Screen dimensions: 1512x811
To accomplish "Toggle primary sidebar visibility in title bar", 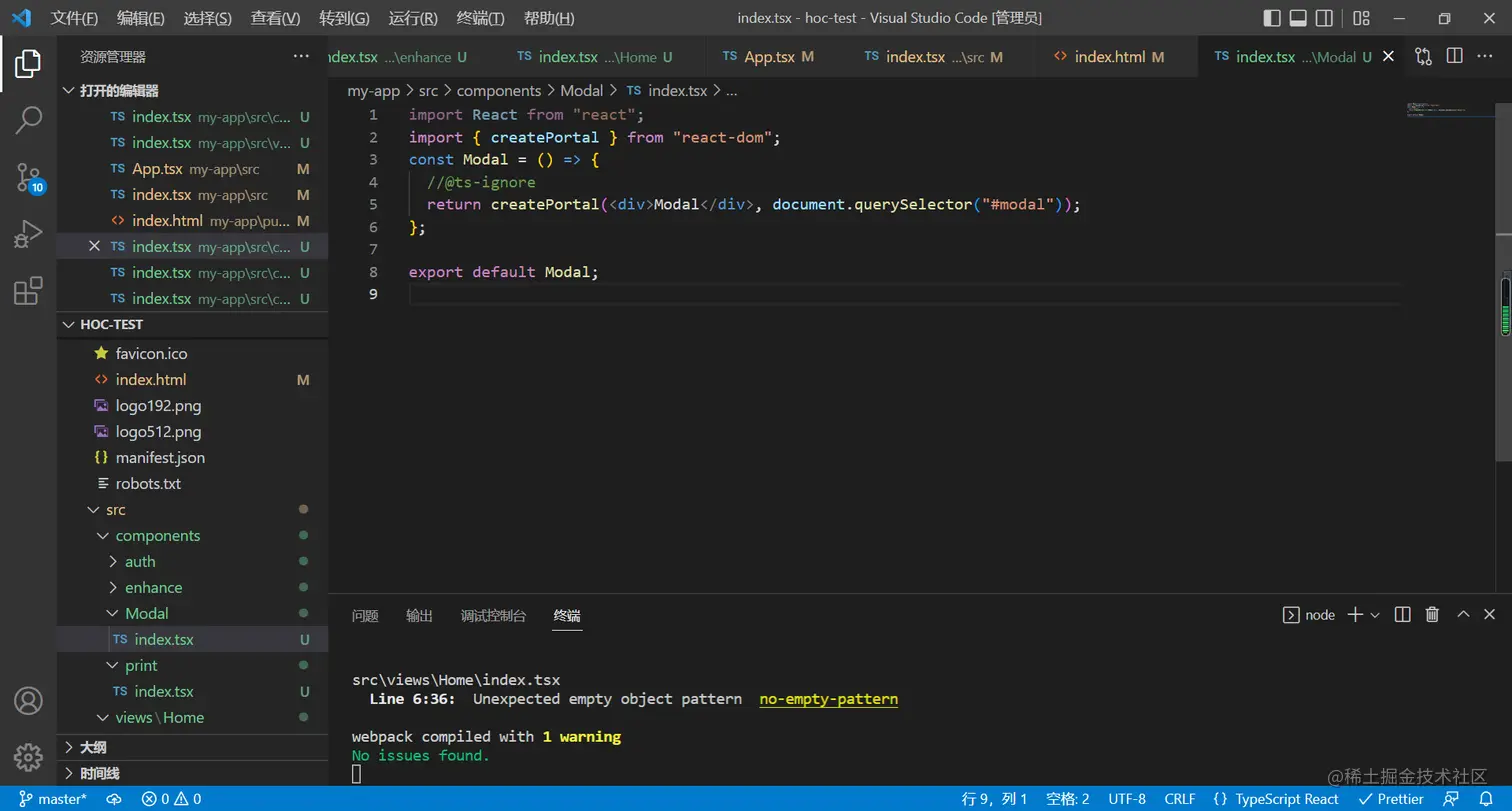I will 1272,18.
